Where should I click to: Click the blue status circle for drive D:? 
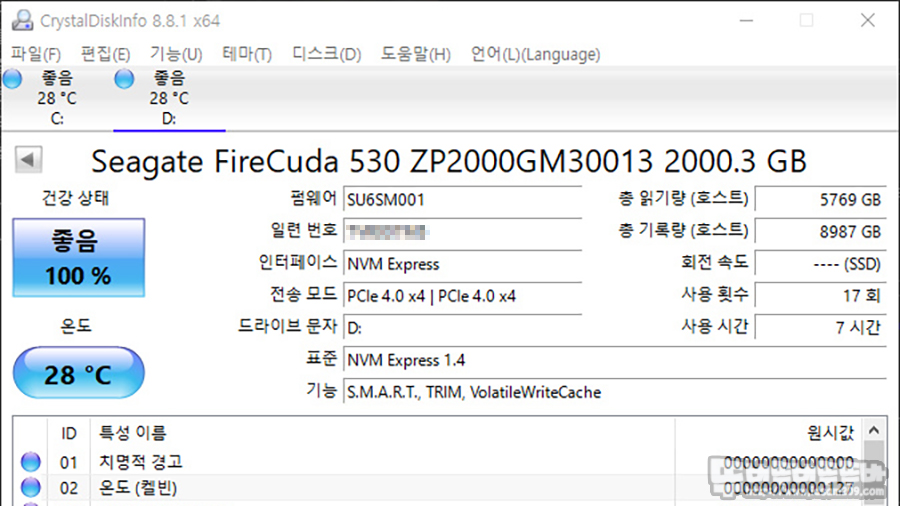coord(124,79)
